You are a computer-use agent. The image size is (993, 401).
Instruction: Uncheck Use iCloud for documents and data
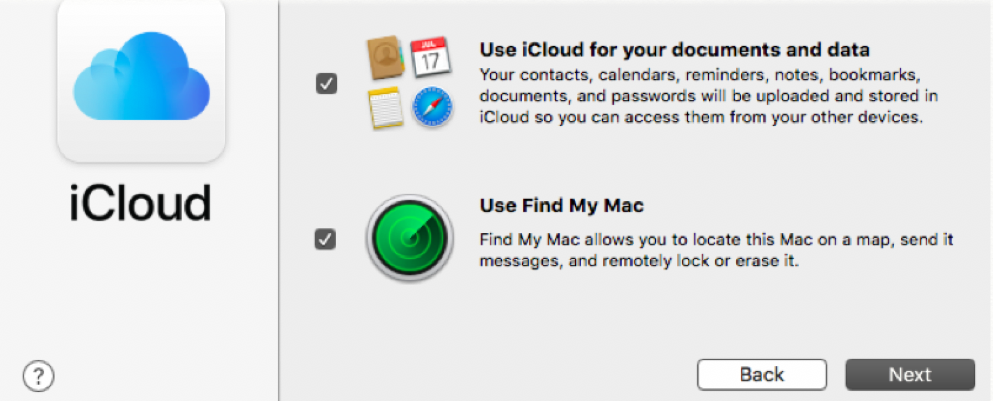[326, 84]
